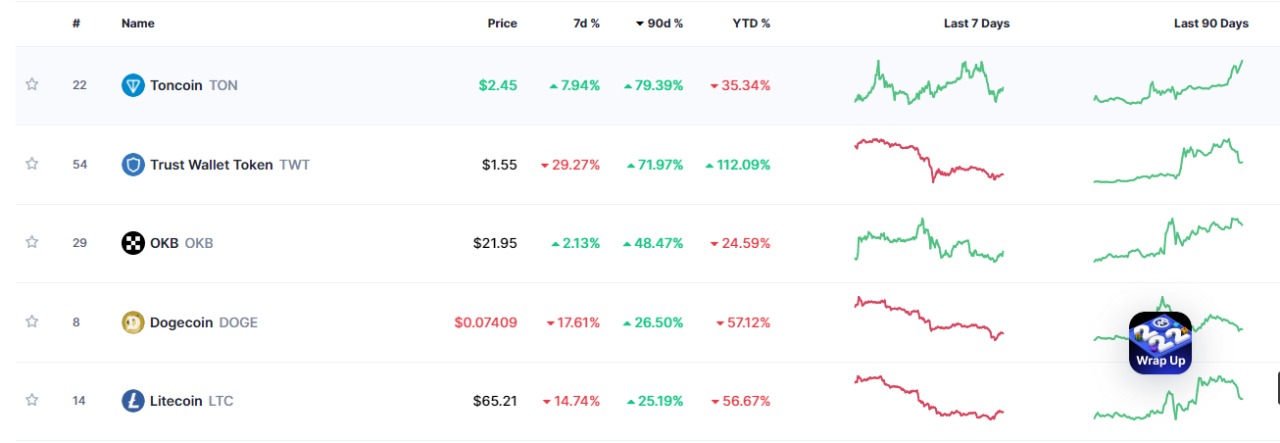Viewport: 1280px width, 443px height.
Task: Sort by the 90d % column header
Action: point(659,23)
